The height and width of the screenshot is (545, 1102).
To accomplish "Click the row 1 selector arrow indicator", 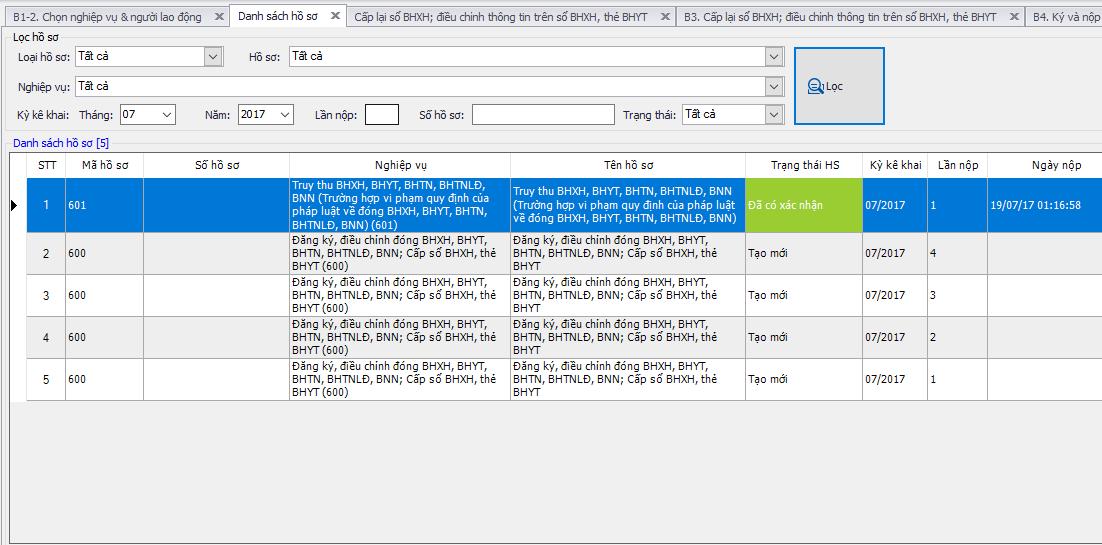I will click(x=15, y=205).
